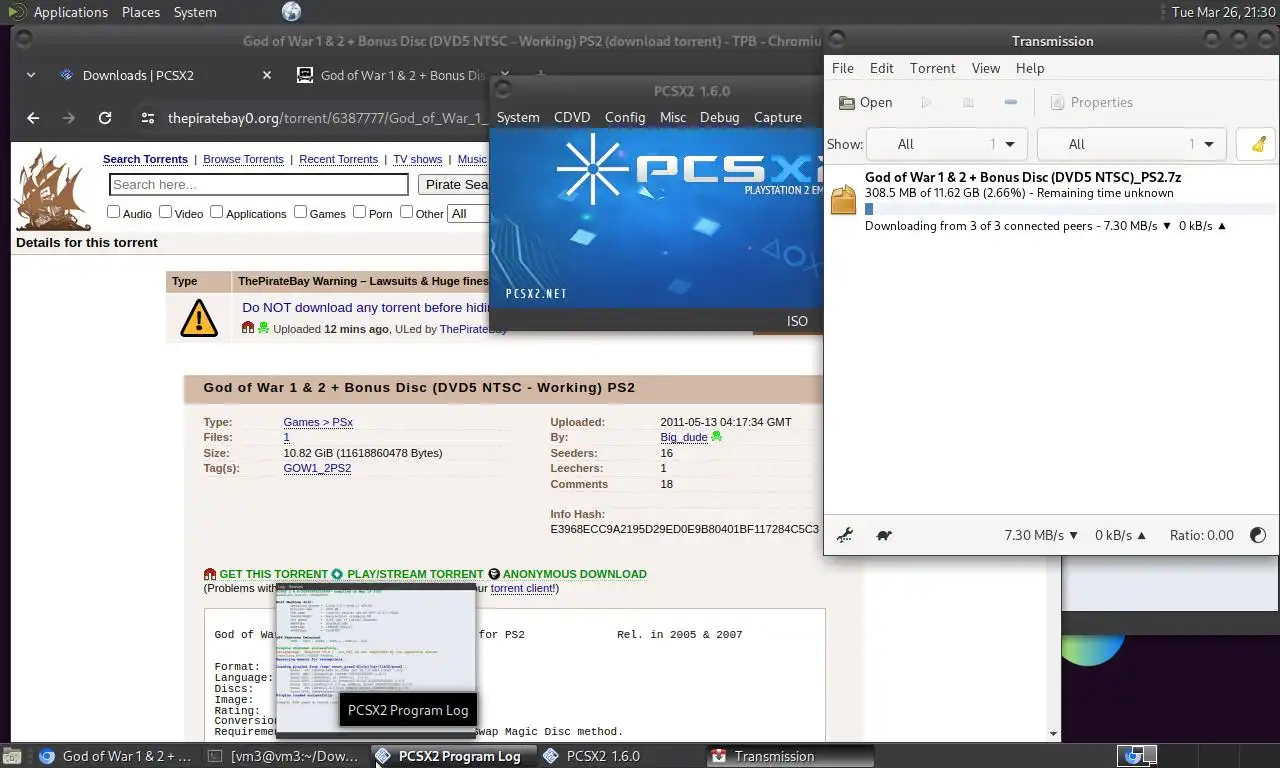Open PCSX2 Misc menu
Image resolution: width=1280 pixels, height=768 pixels.
673,117
